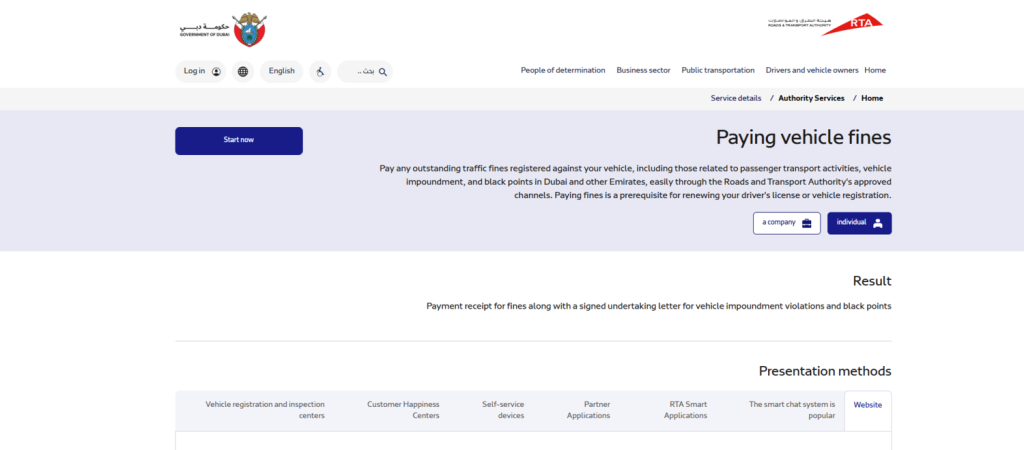Select Self-service devices tab
The image size is (1024, 450).
click(x=503, y=410)
